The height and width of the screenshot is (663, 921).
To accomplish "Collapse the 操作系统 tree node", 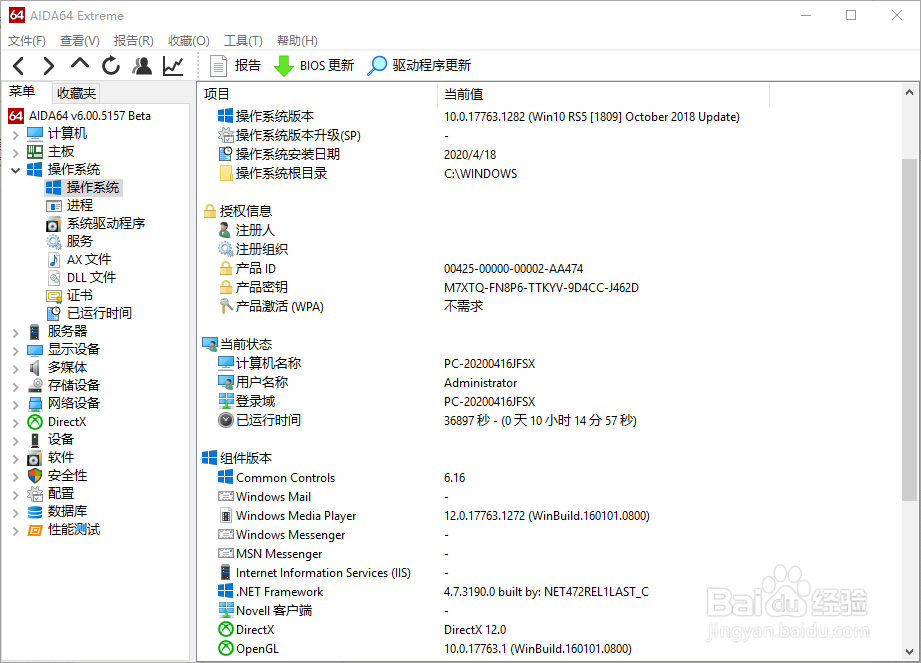I will [15, 170].
